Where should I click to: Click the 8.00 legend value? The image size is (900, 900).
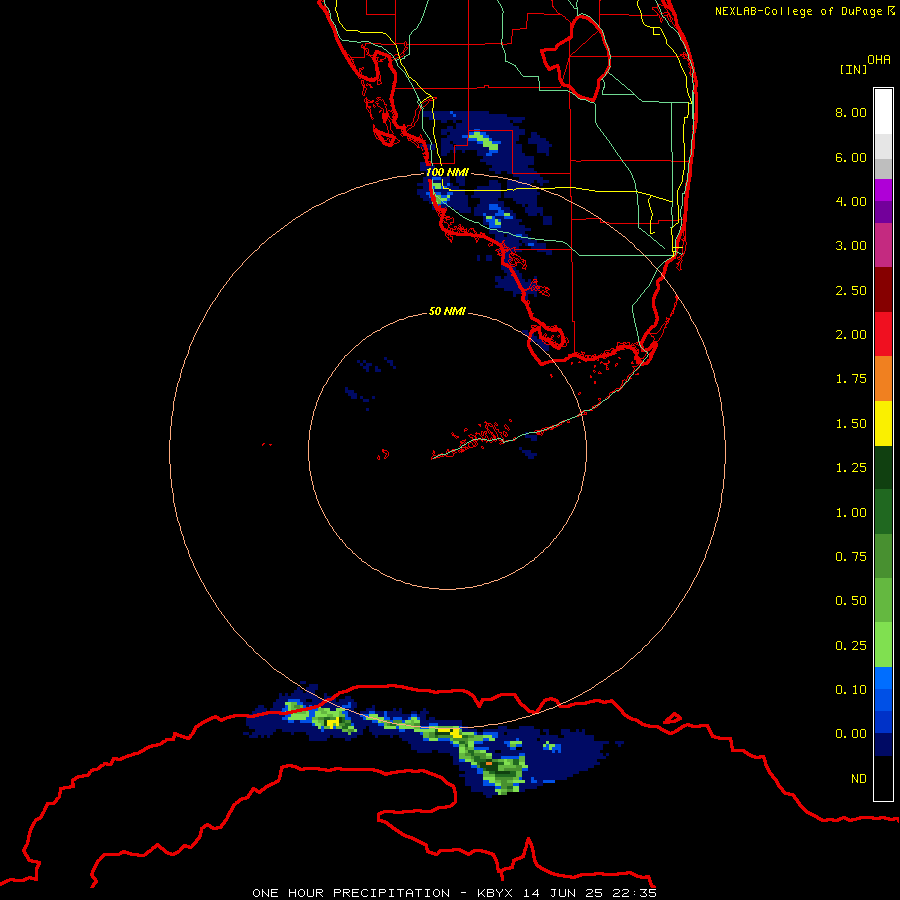851,112
